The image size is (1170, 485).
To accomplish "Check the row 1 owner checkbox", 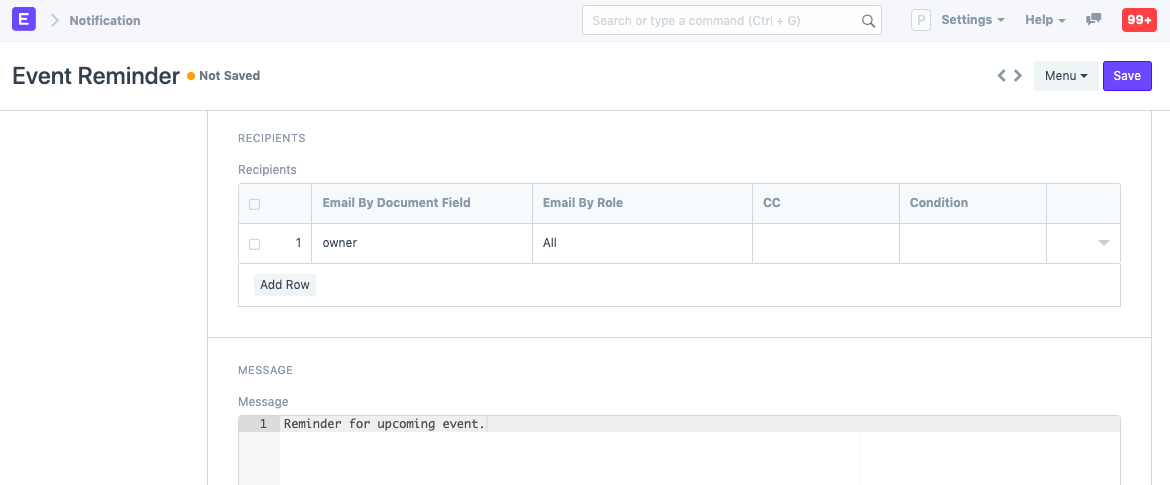I will click(x=254, y=244).
